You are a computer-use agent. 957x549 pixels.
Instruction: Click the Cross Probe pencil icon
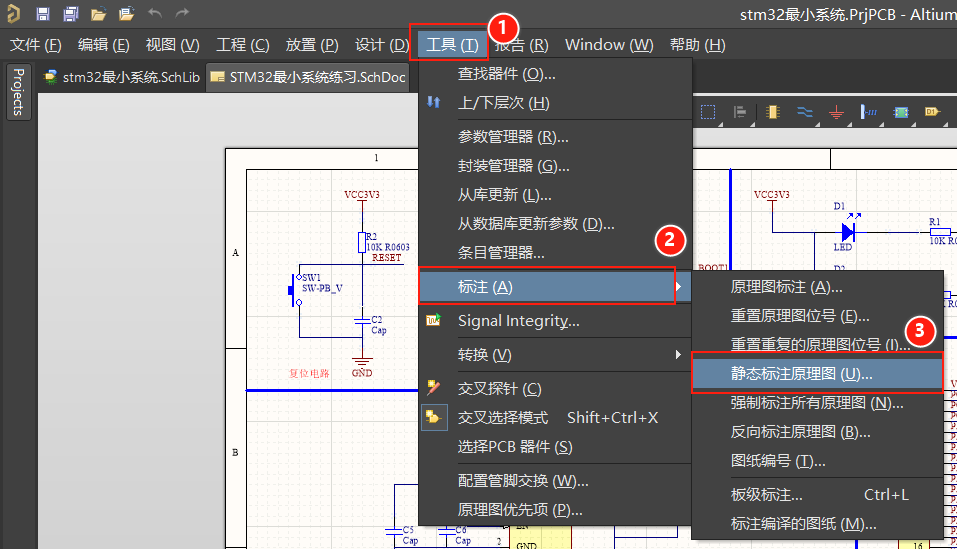pyautogui.click(x=433, y=387)
